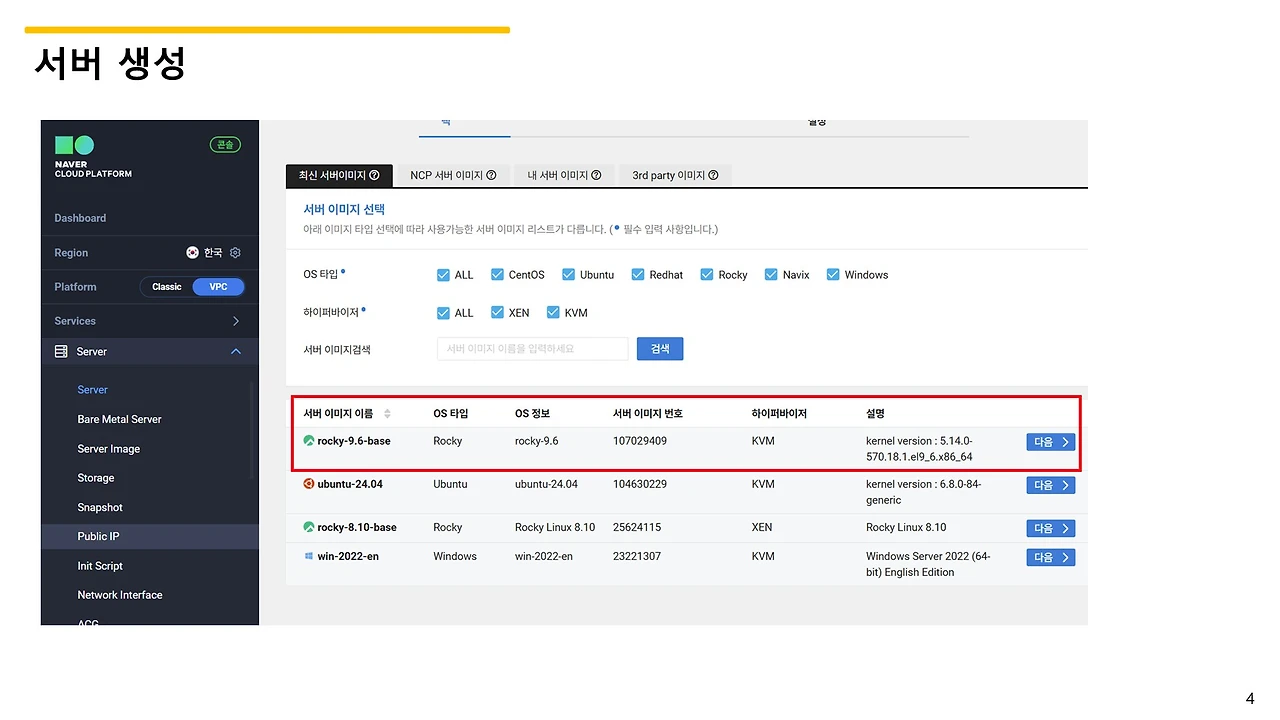The height and width of the screenshot is (720, 1280).
Task: Toggle the Redhat checkbox
Action: point(638,275)
